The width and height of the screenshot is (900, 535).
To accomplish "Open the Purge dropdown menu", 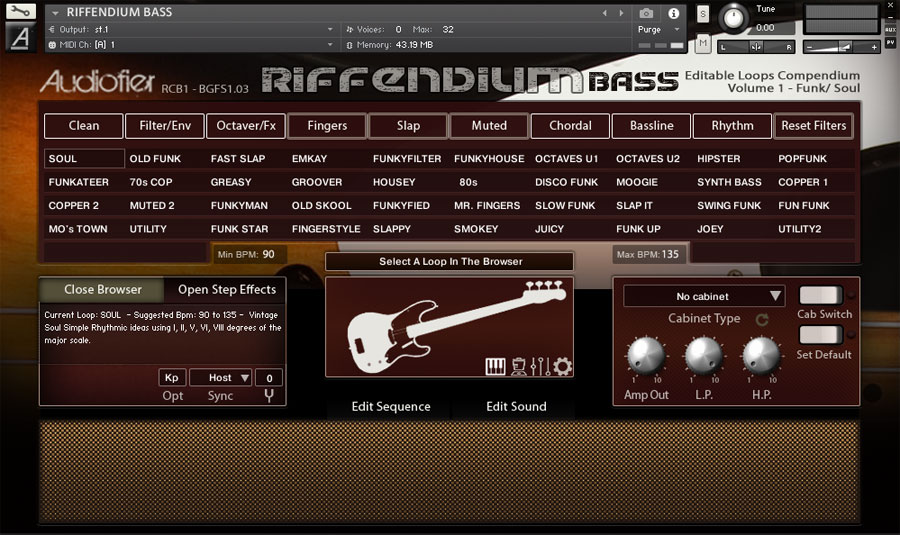I will 658,29.
